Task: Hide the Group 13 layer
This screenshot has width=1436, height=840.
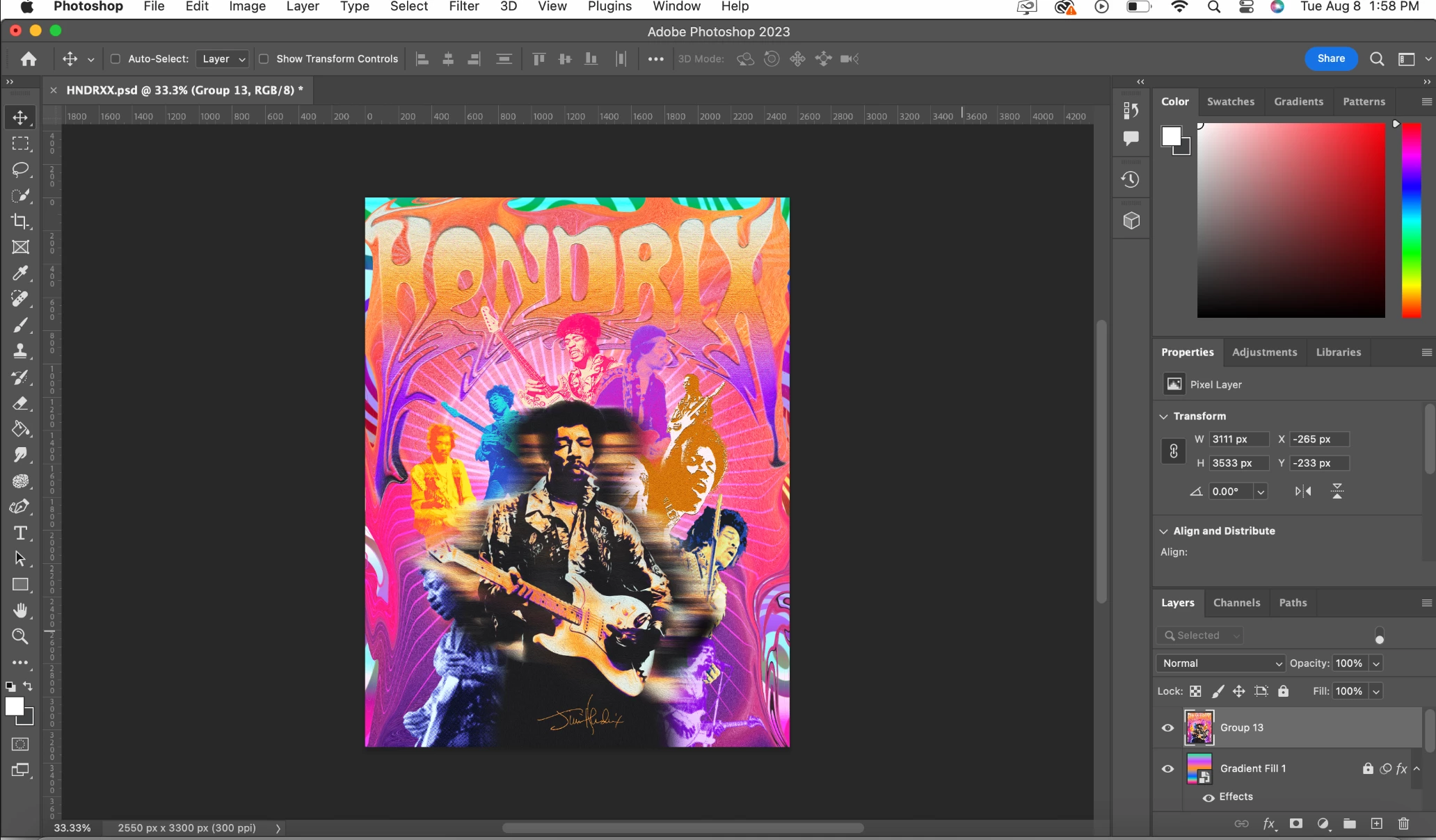Action: tap(1168, 728)
